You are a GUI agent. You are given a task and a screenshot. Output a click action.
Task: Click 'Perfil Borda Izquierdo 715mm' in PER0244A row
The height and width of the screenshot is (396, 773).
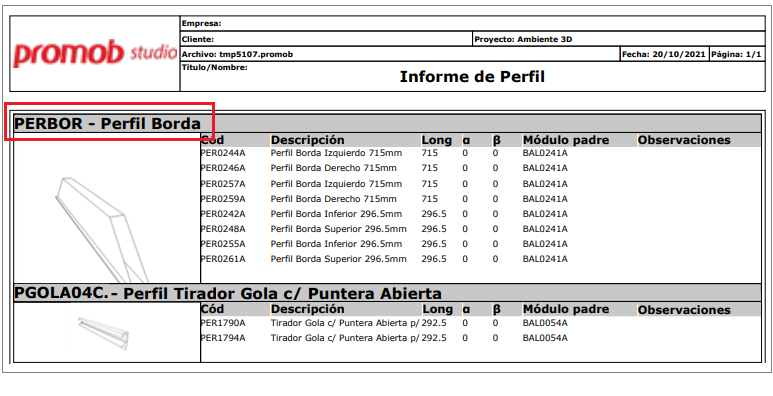coord(336,153)
